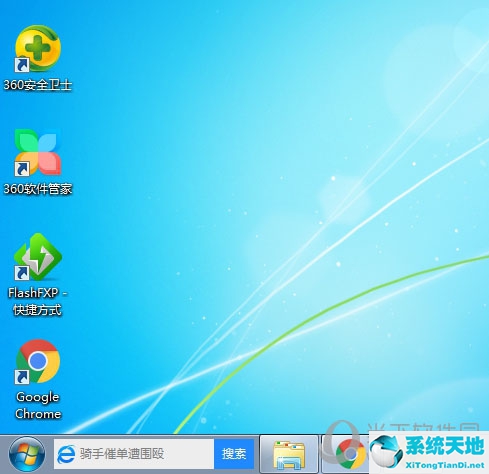Screen dimensions: 489x474
Task: Click the blue 搜索 button in the taskbar
Action: [x=234, y=454]
